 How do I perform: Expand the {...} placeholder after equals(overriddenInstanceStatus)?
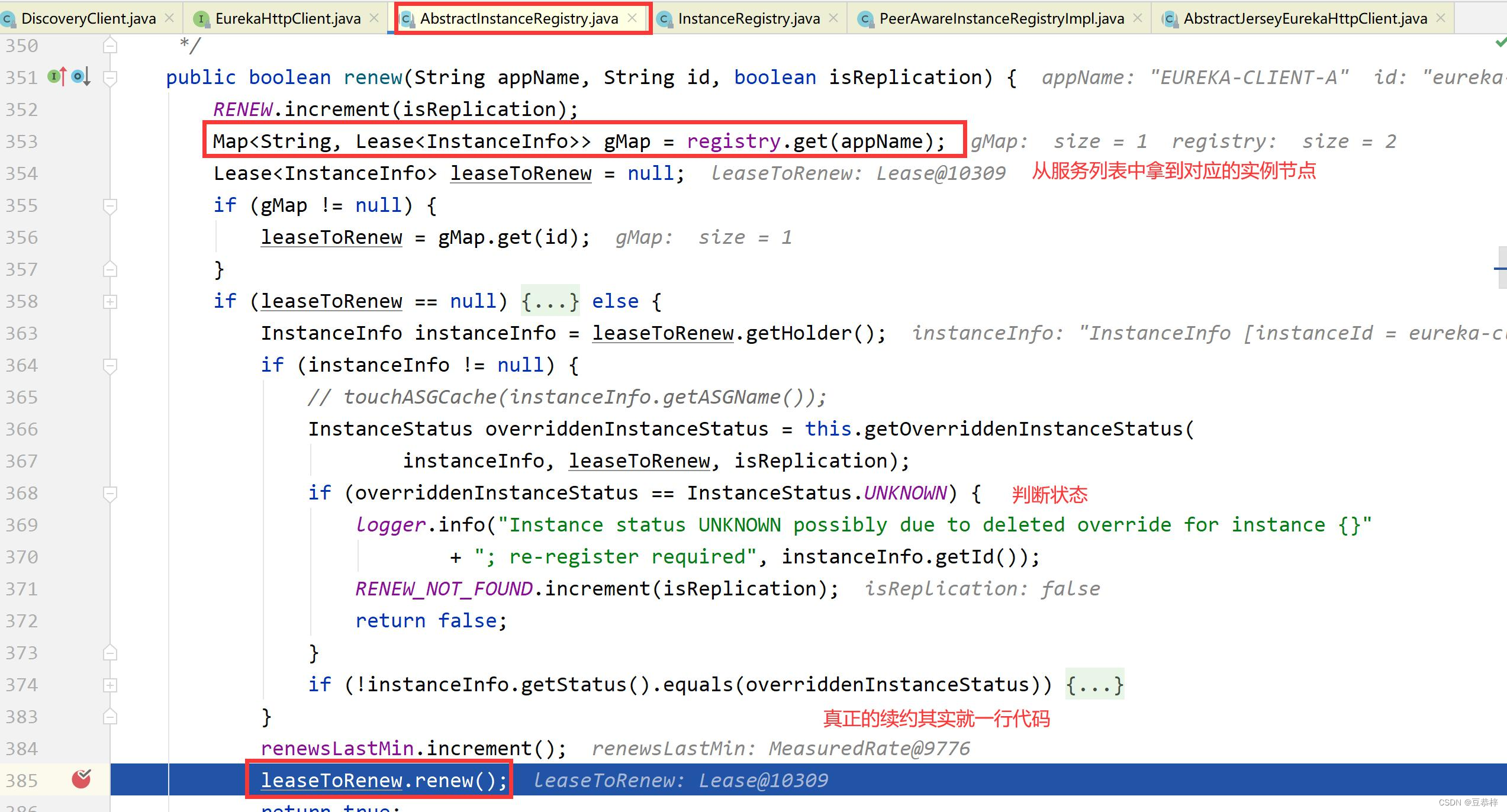(1094, 685)
